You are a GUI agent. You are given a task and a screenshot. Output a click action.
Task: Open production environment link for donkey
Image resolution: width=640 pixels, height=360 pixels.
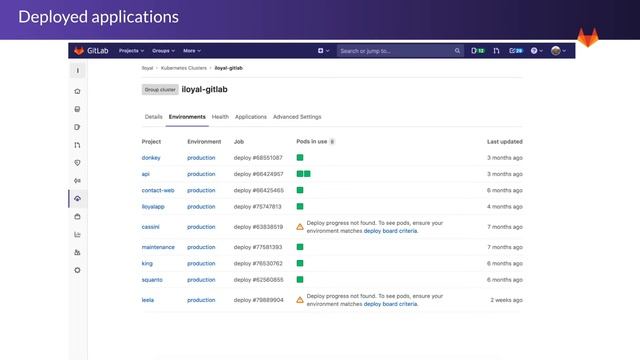[201, 158]
